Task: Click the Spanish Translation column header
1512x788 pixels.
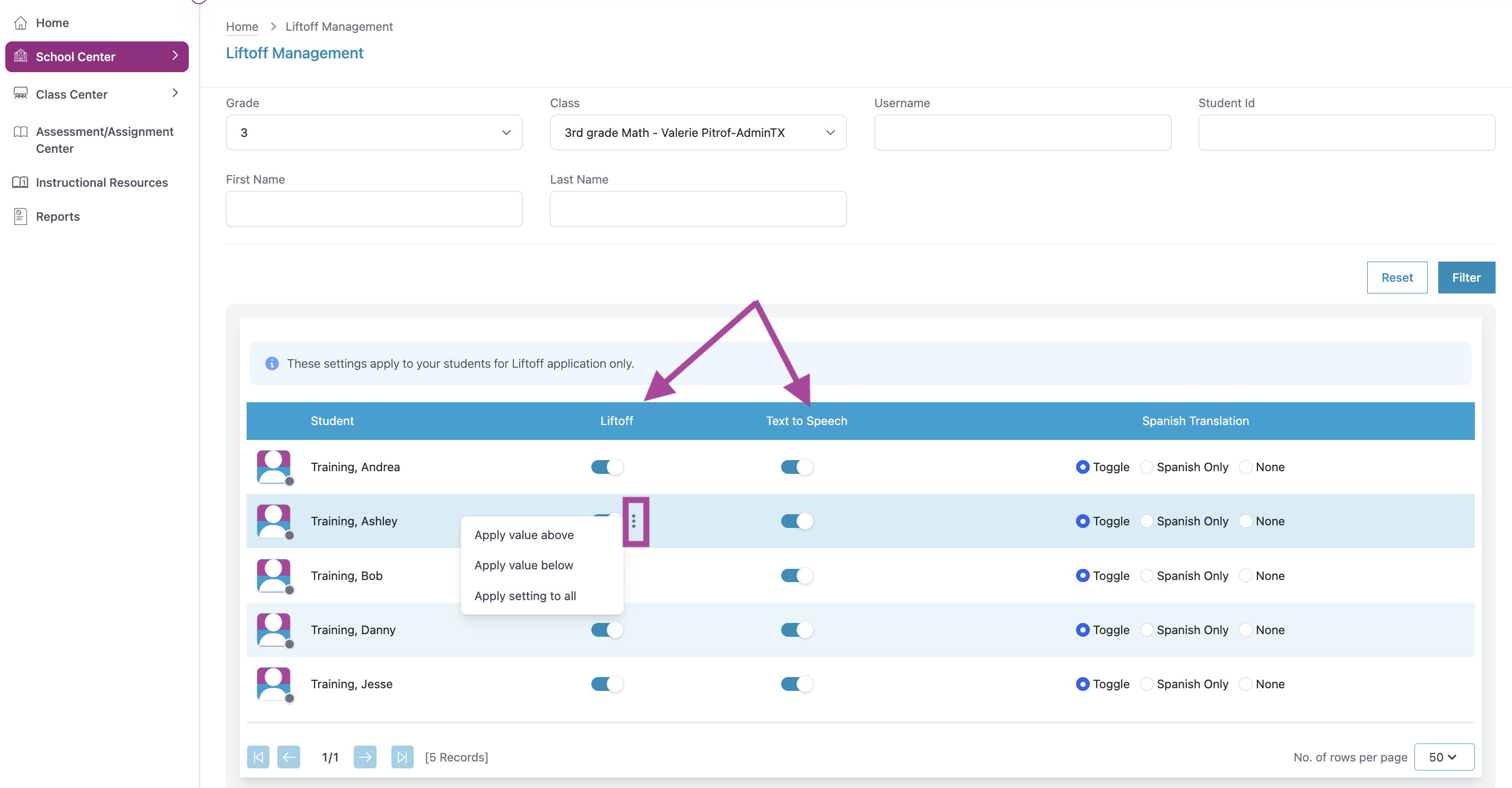Action: point(1195,420)
